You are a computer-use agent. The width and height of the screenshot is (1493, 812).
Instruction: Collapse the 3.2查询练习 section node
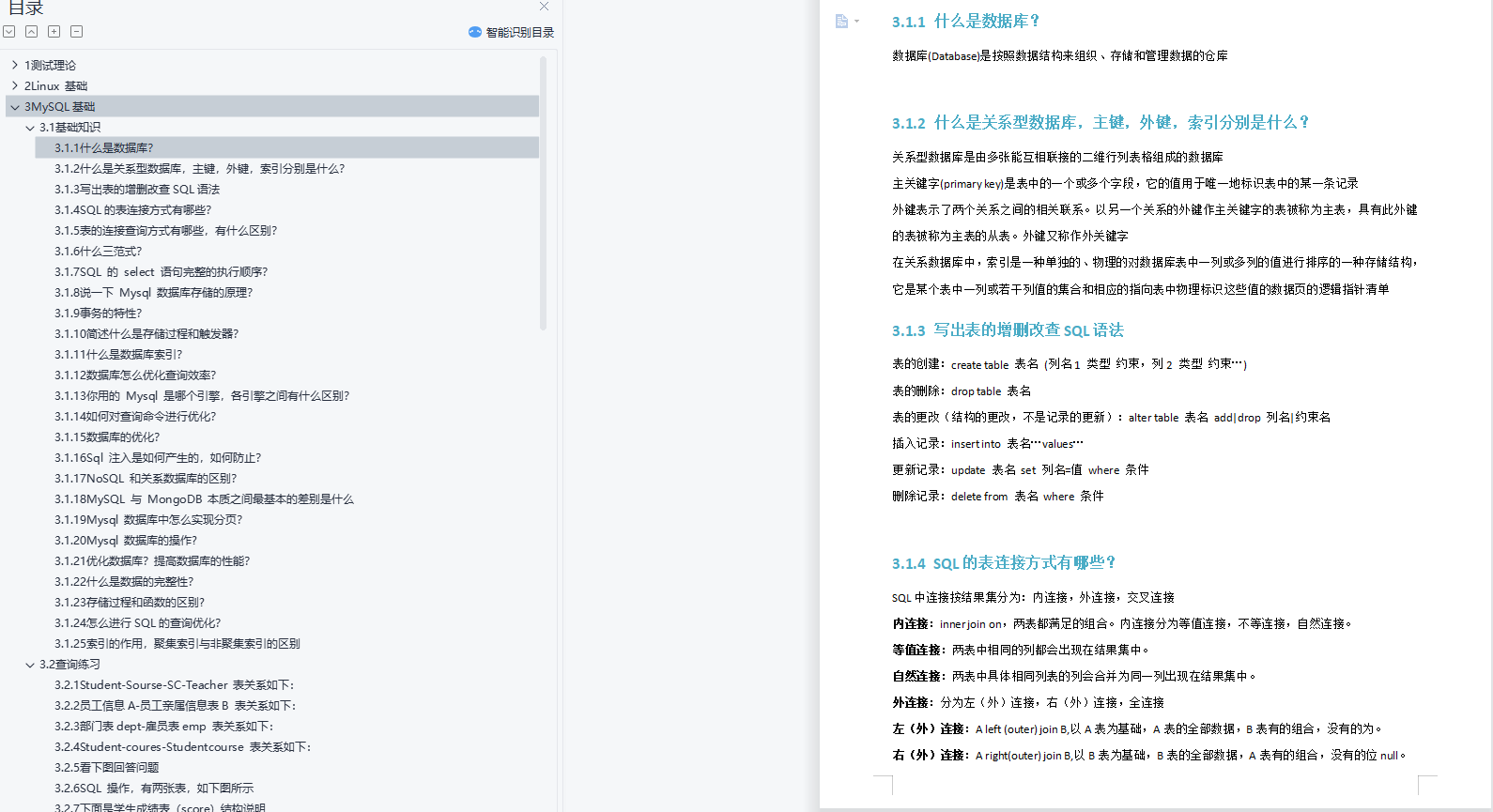coord(30,665)
